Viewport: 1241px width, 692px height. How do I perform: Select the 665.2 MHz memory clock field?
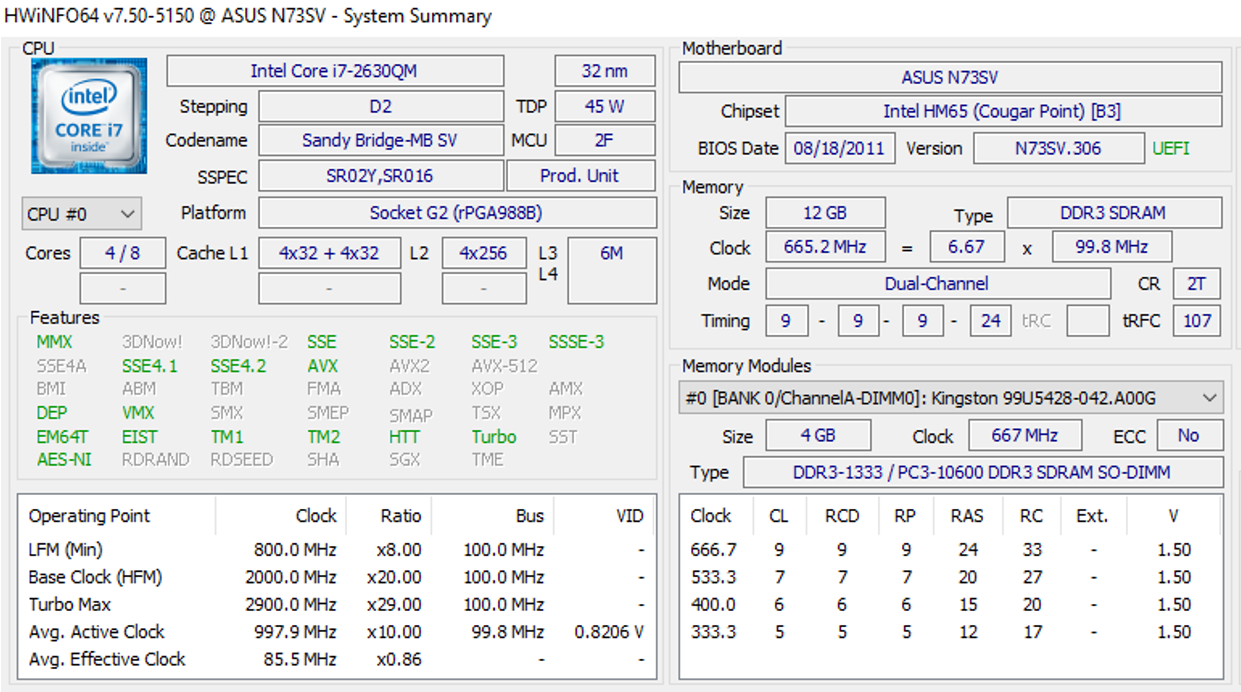coord(825,247)
